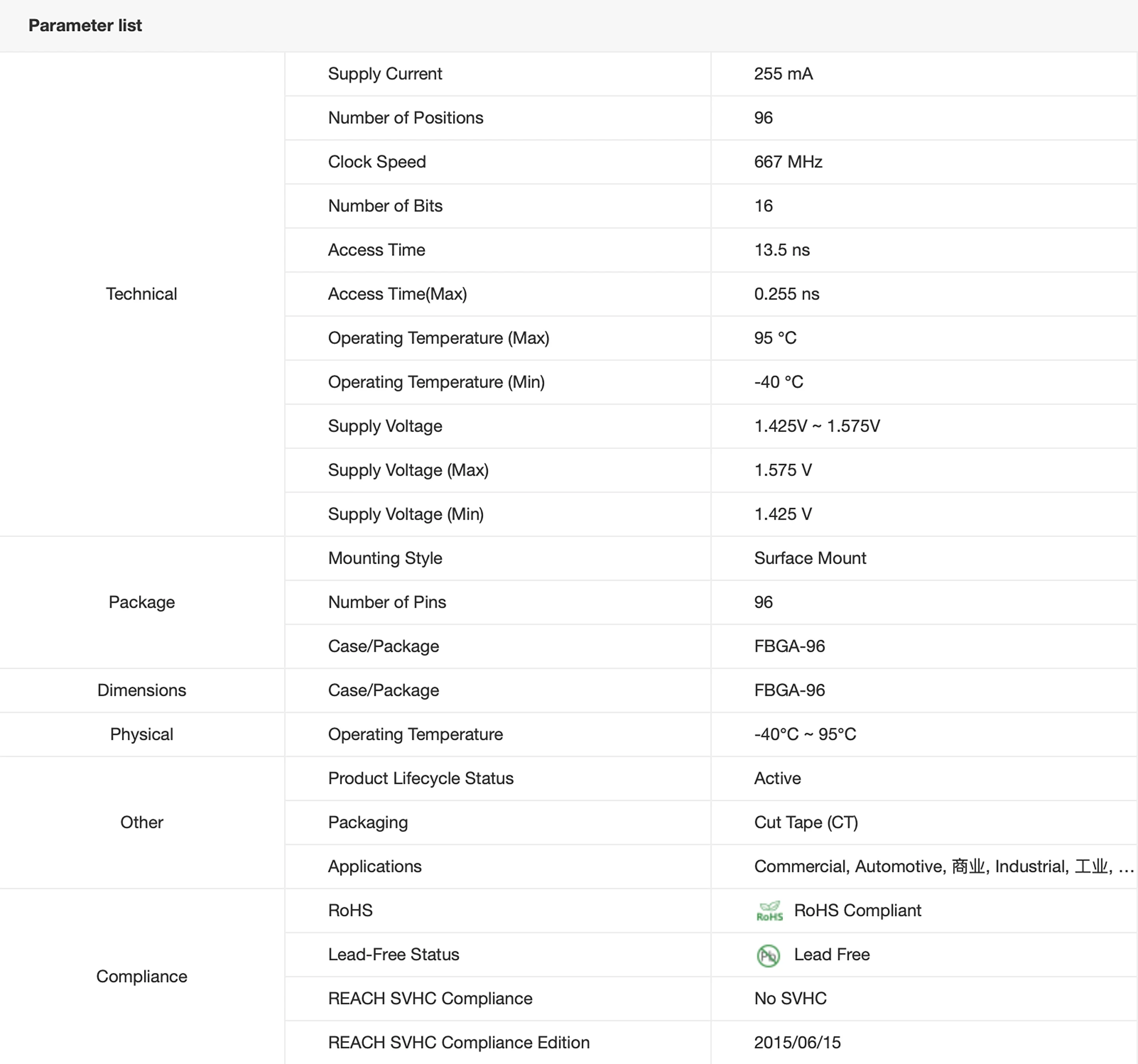The image size is (1138, 1064).
Task: Select the 1.425V ~ 1.575V voltage range
Action: 817,426
